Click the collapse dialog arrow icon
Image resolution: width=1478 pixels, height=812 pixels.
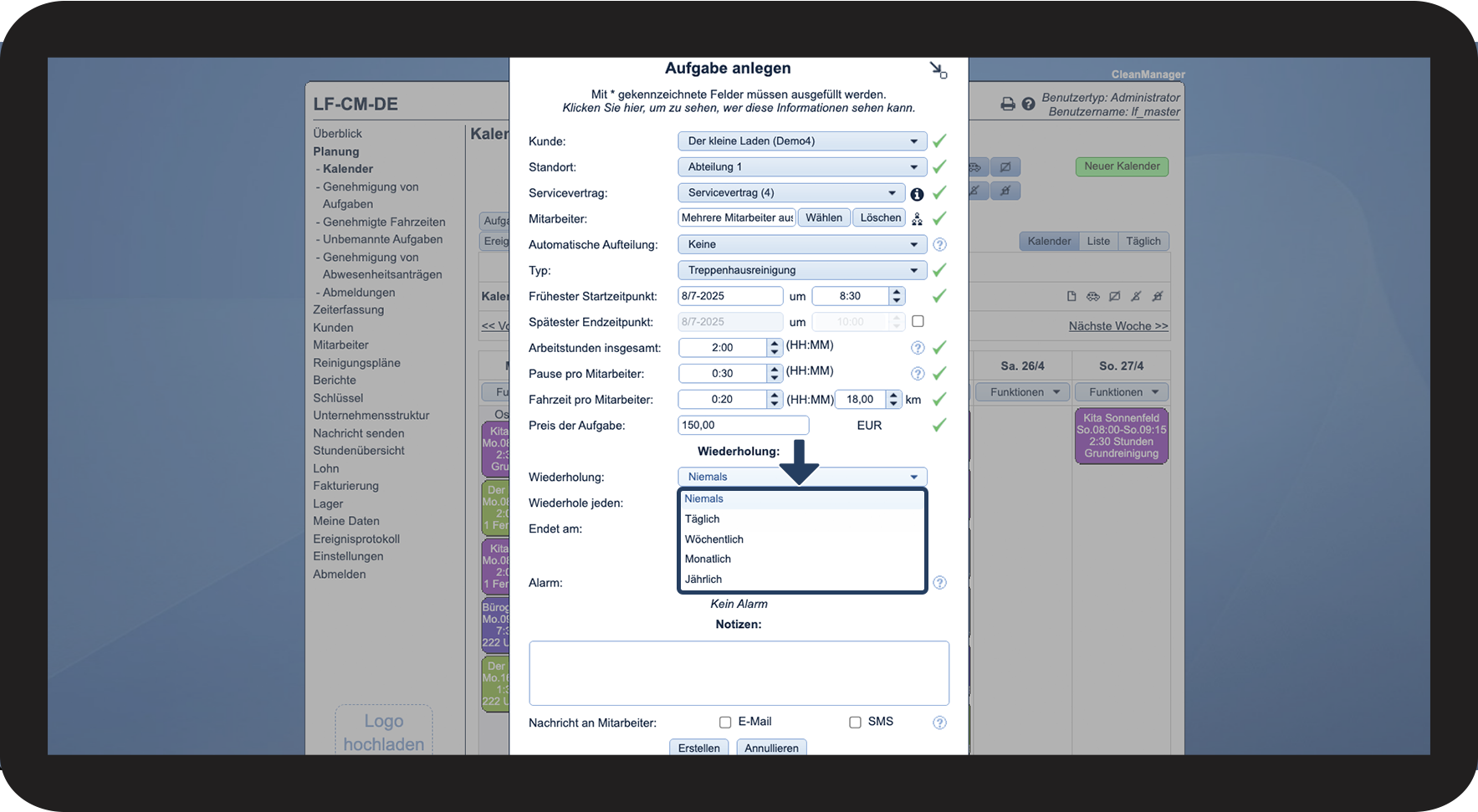(938, 70)
